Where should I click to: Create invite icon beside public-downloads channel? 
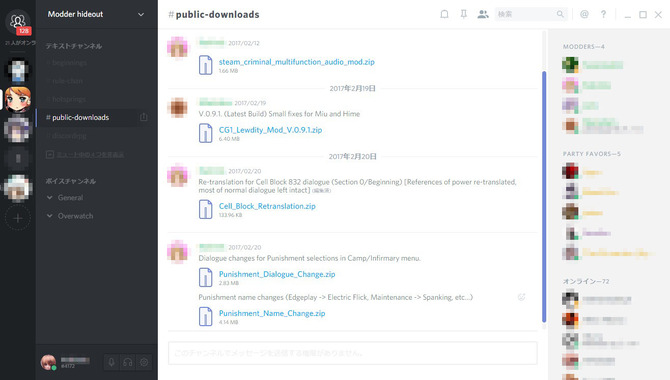144,117
